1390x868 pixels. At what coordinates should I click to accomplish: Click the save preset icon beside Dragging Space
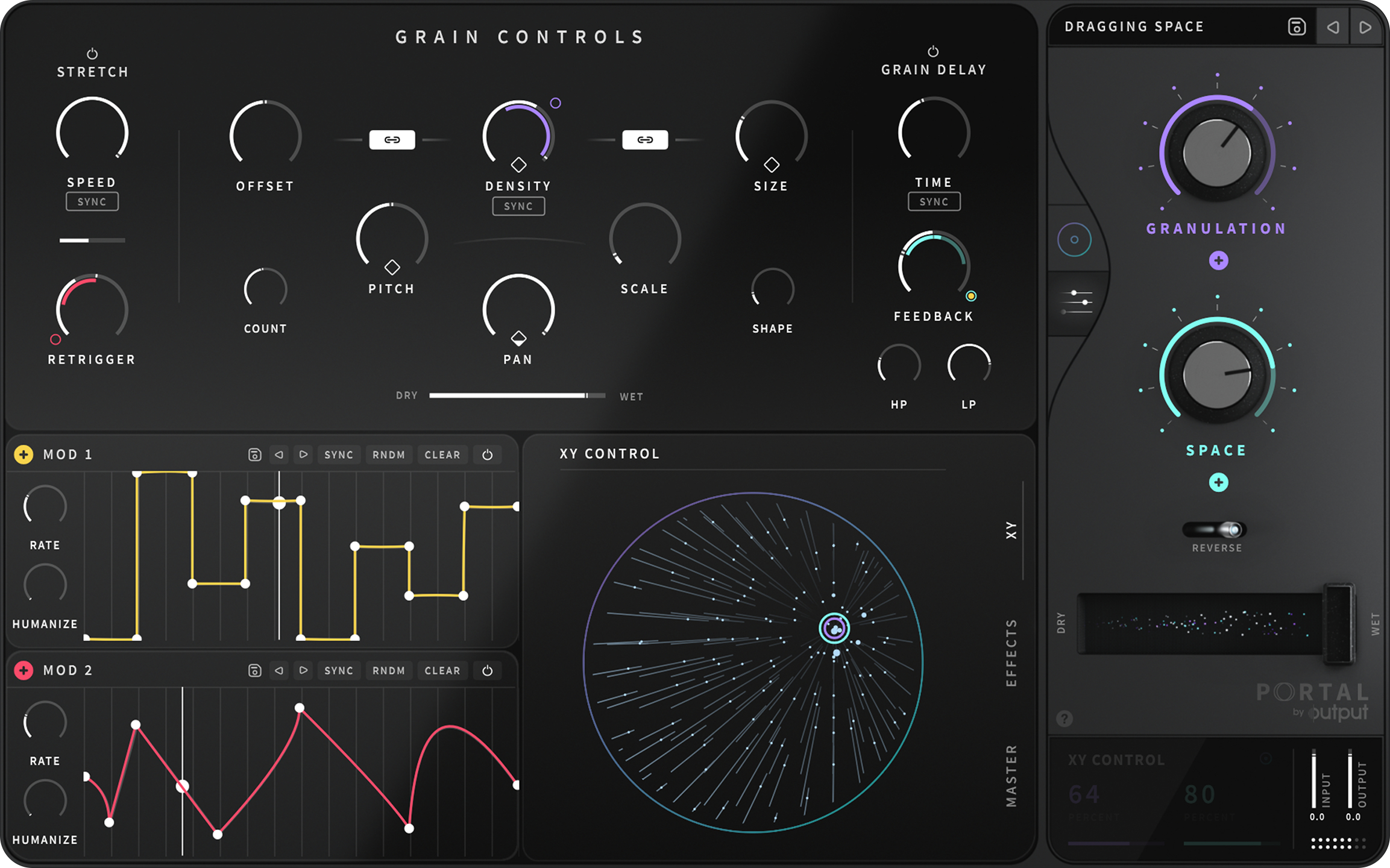1296,27
